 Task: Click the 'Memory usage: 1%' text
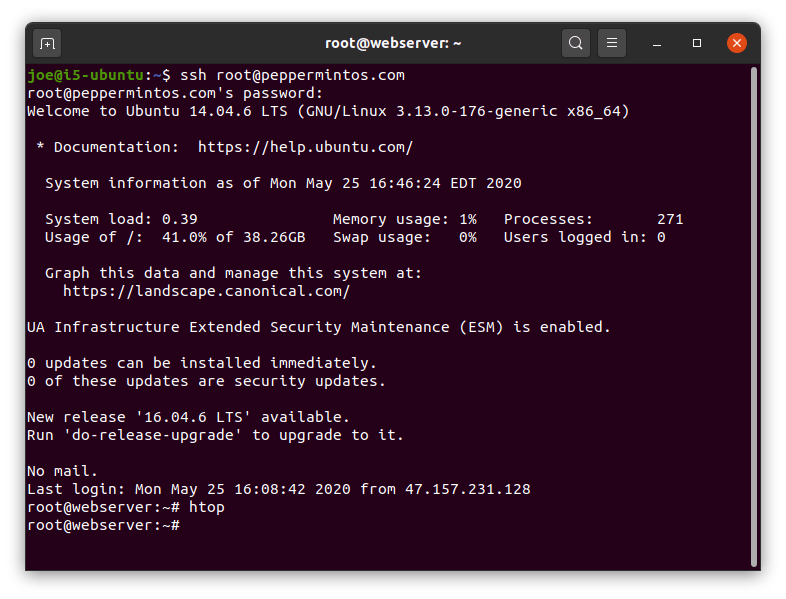[405, 220]
